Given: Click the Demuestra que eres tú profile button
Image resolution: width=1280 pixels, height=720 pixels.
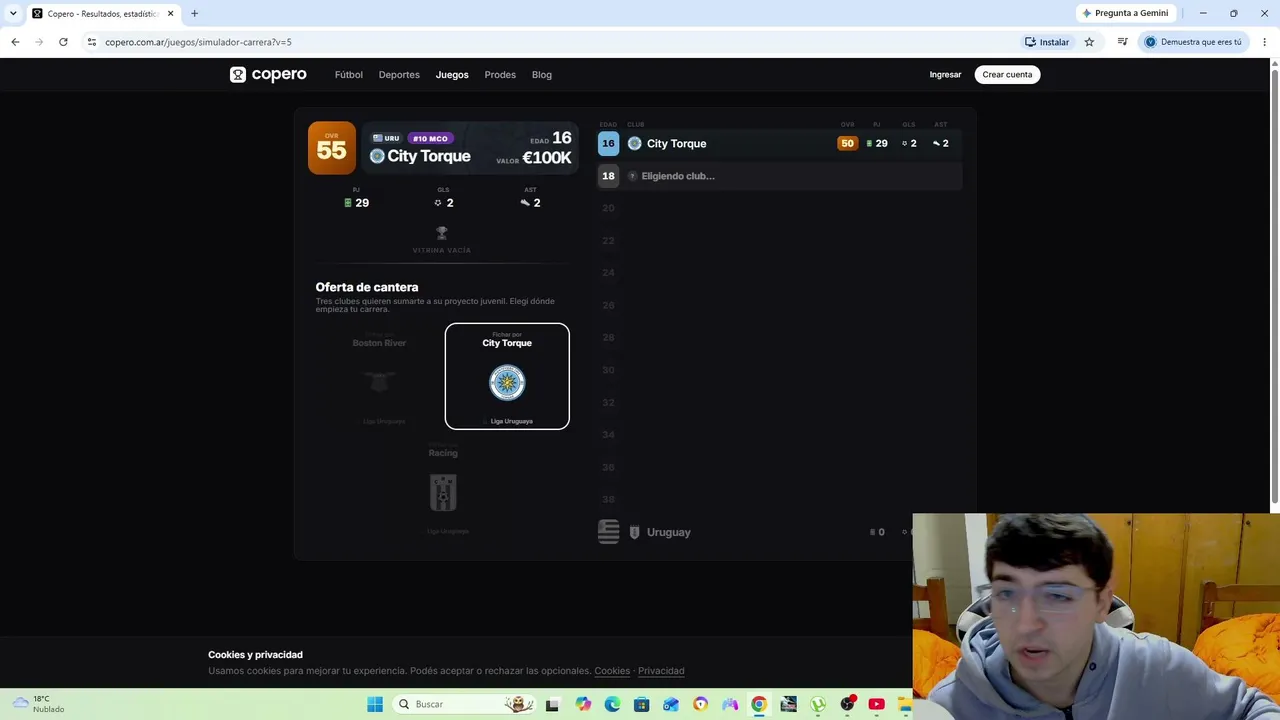Looking at the screenshot, I should coord(1194,42).
